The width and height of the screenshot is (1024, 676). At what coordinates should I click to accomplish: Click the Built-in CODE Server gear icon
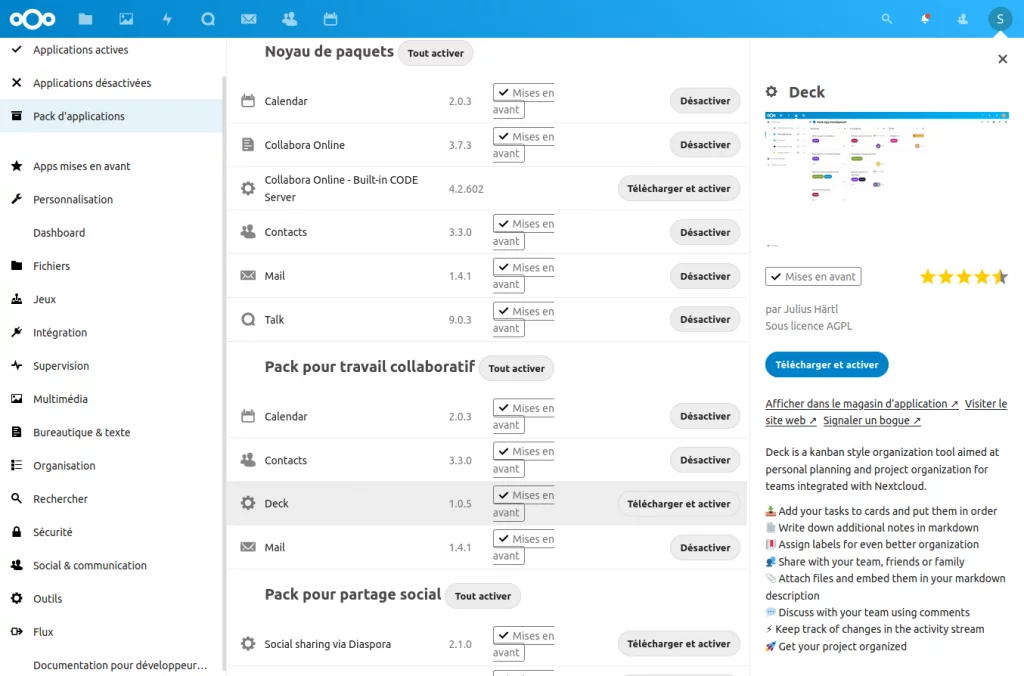pyautogui.click(x=248, y=188)
